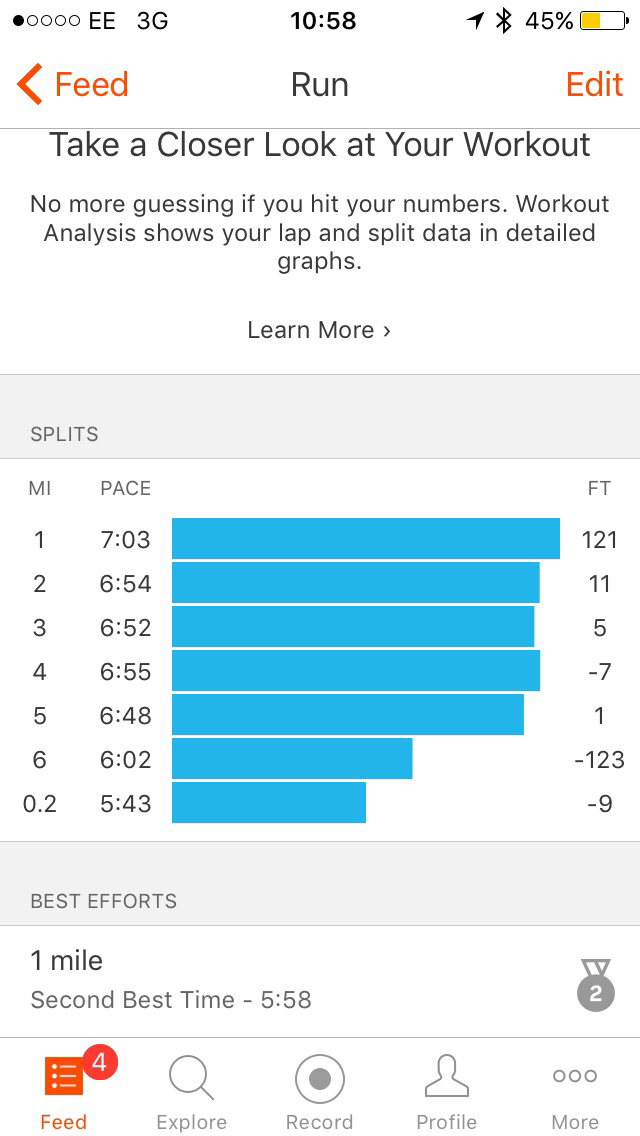640x1136 pixels.
Task: Tap the back chevron arrow
Action: 30,85
